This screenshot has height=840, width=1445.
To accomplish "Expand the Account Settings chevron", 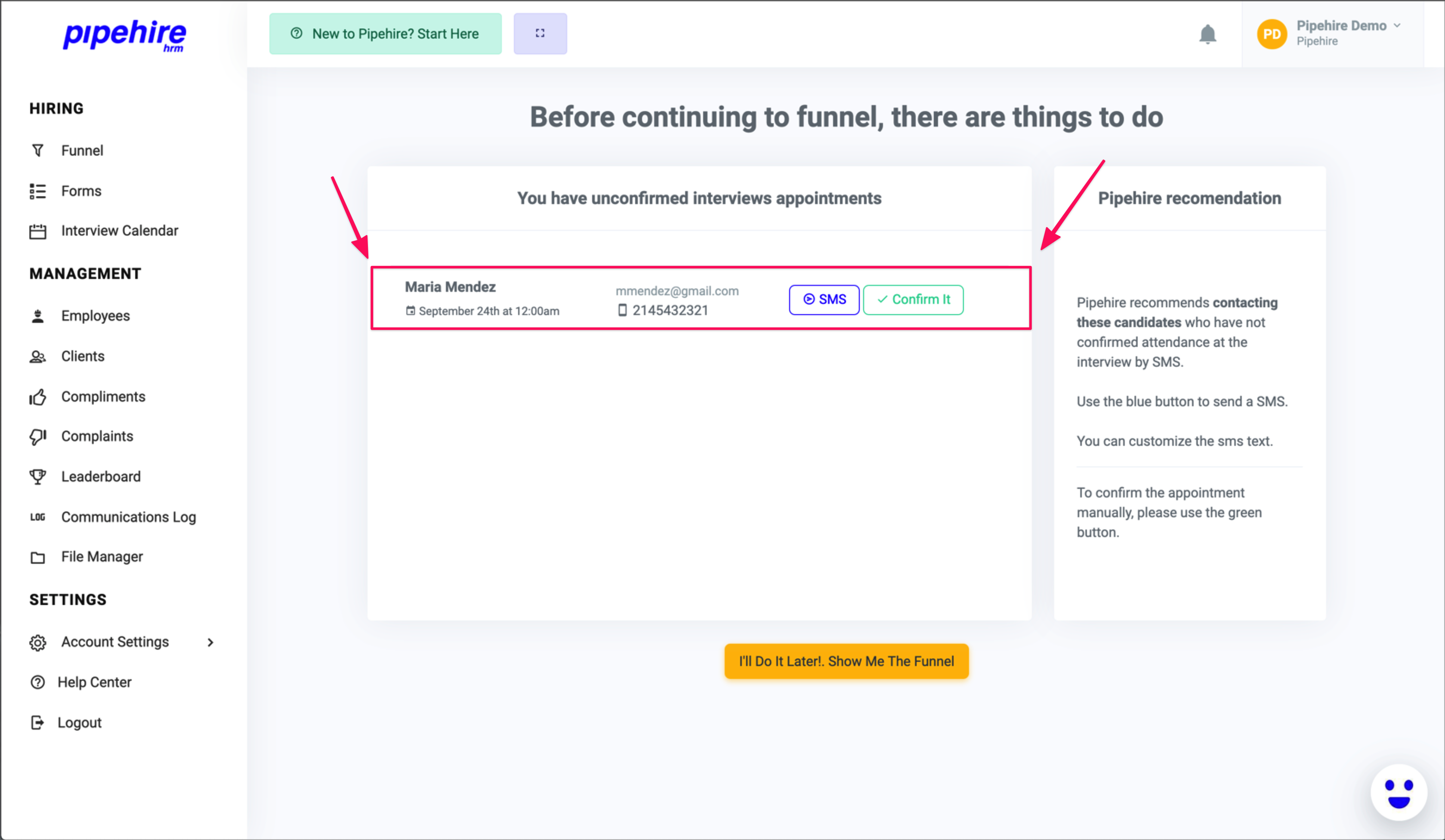I will point(210,642).
